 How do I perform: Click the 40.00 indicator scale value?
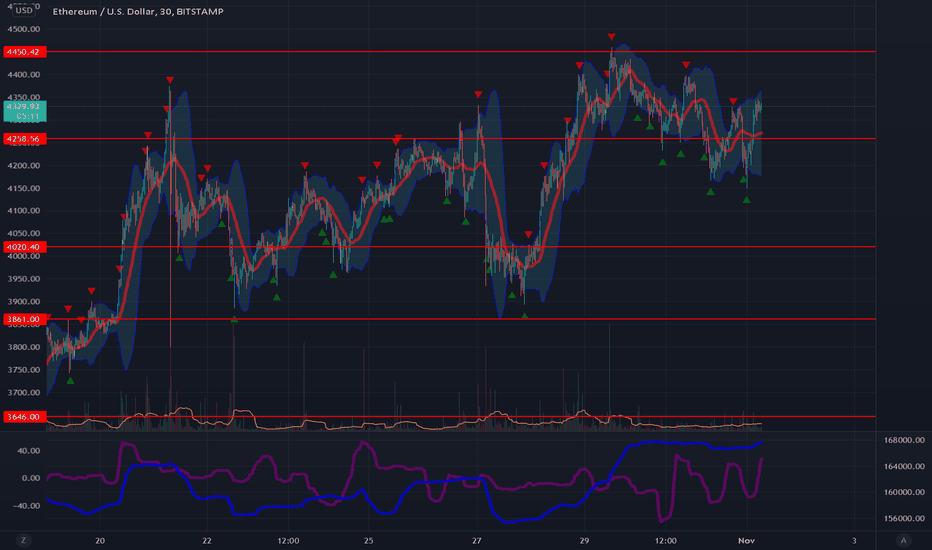click(29, 451)
